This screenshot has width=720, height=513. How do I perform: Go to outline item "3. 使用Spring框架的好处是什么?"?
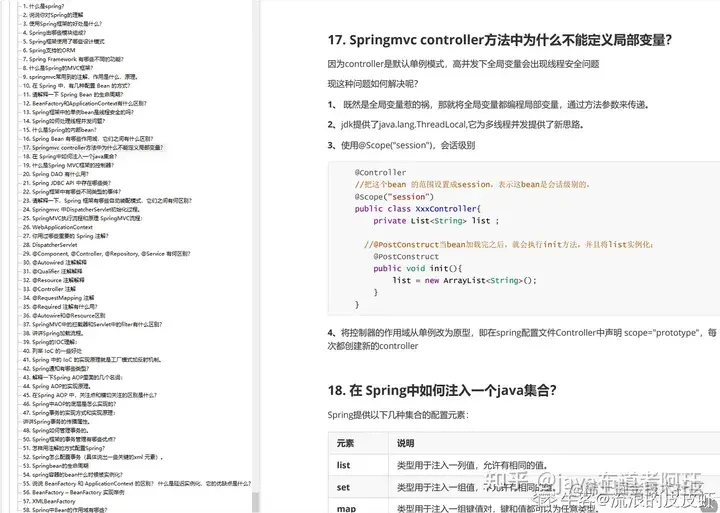pyautogui.click(x=62, y=23)
